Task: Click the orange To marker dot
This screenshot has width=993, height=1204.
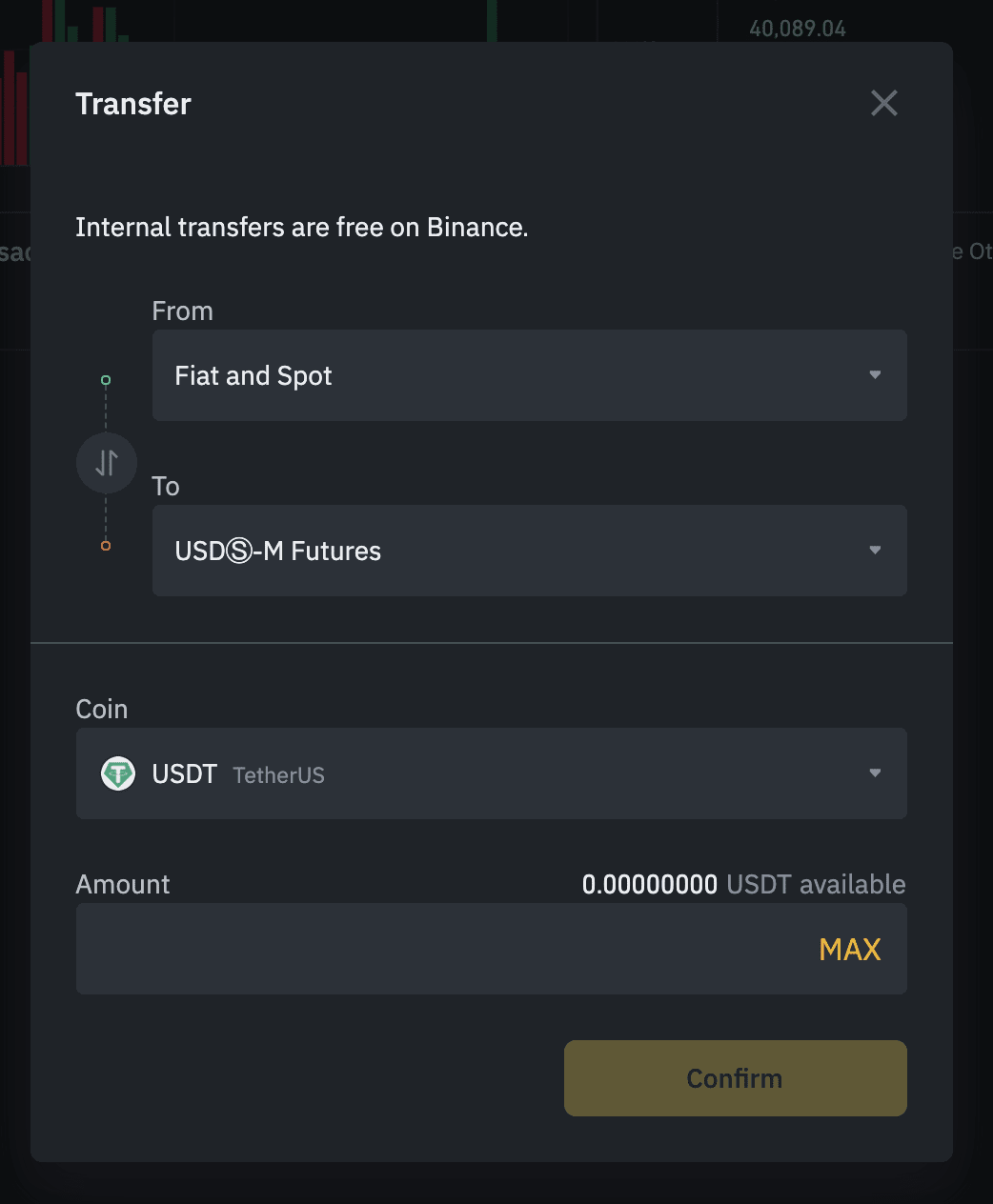Action: click(x=106, y=546)
